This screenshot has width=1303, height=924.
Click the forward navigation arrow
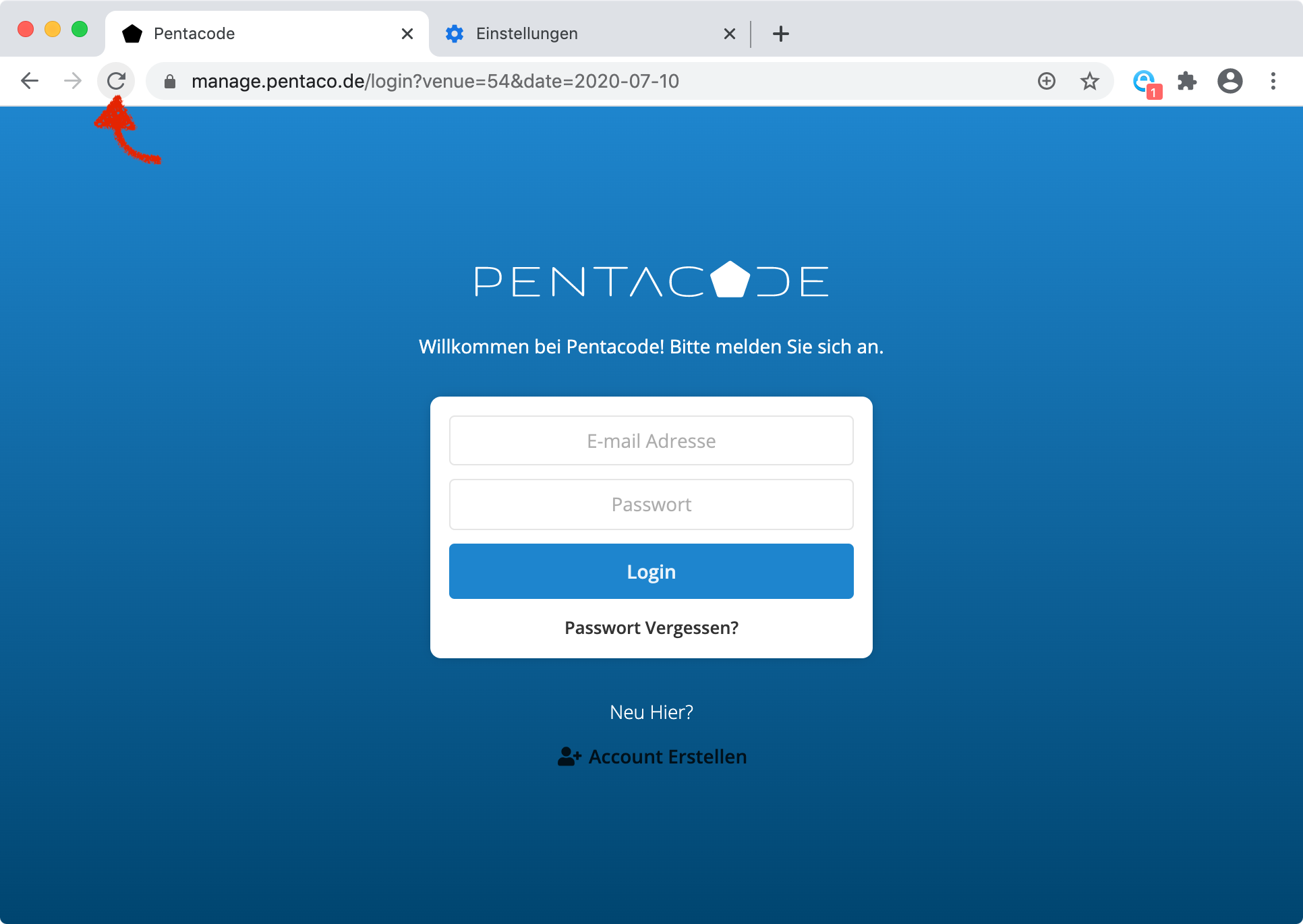(73, 81)
